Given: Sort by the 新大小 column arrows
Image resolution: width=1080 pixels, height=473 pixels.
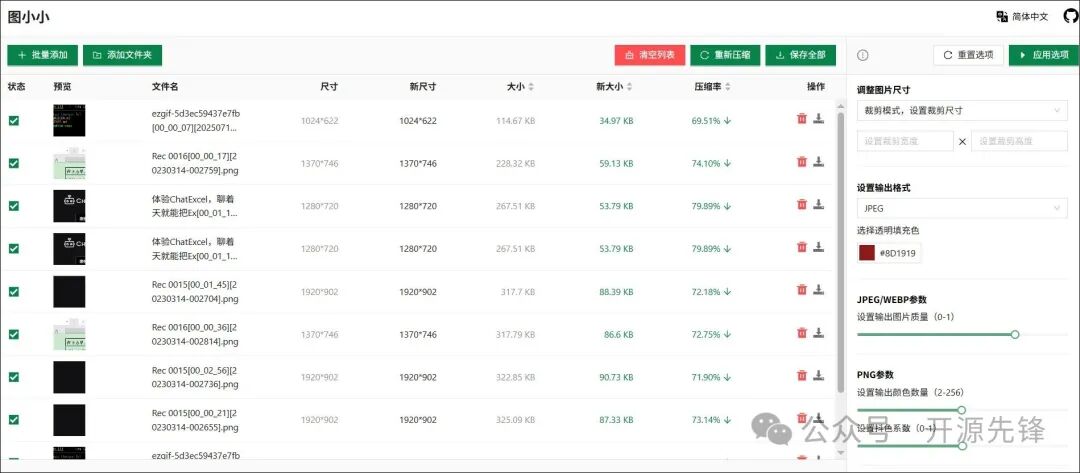Looking at the screenshot, I should tap(630, 87).
